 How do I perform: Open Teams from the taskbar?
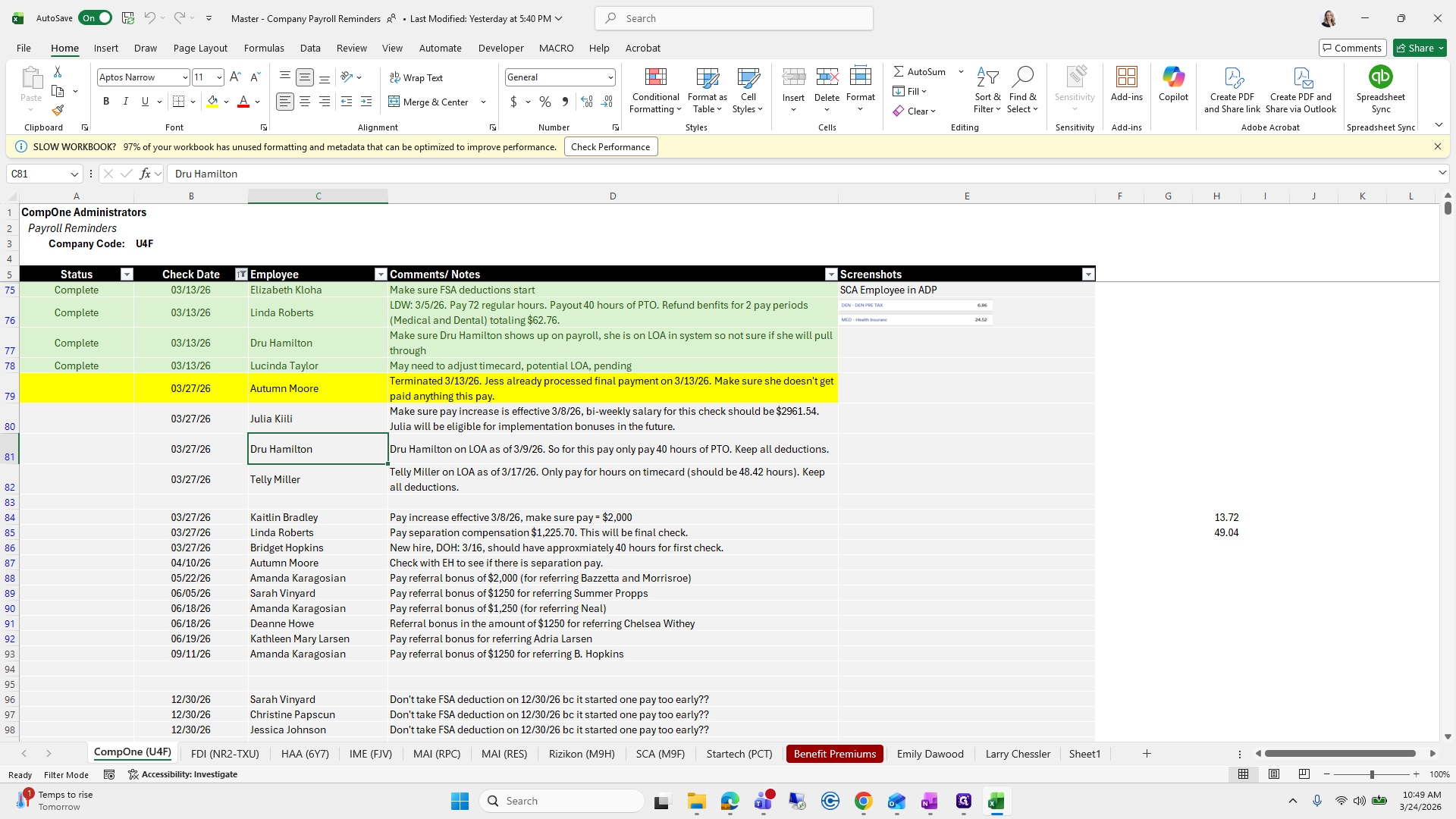click(763, 801)
